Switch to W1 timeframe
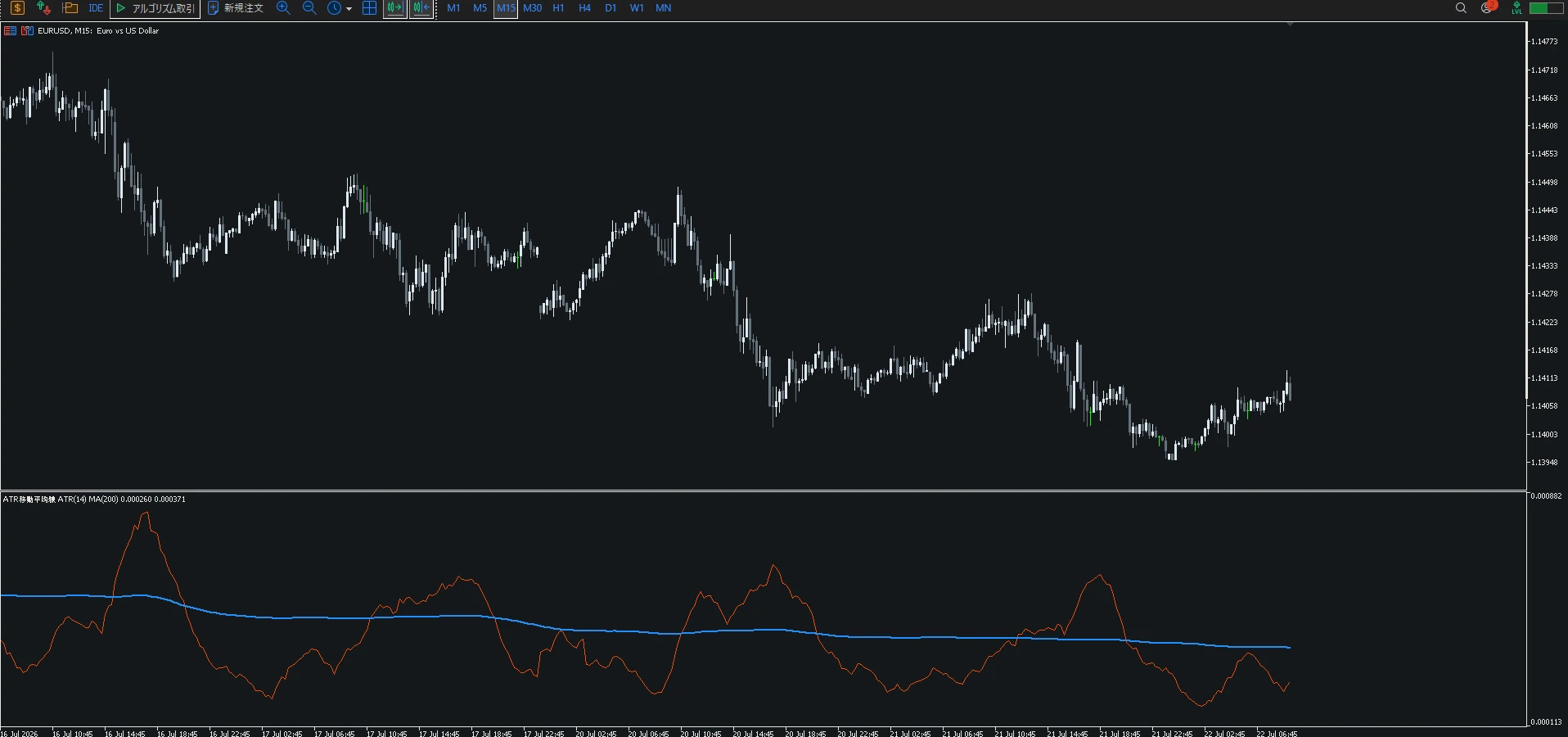Viewport: 1568px width, 737px height. click(637, 8)
